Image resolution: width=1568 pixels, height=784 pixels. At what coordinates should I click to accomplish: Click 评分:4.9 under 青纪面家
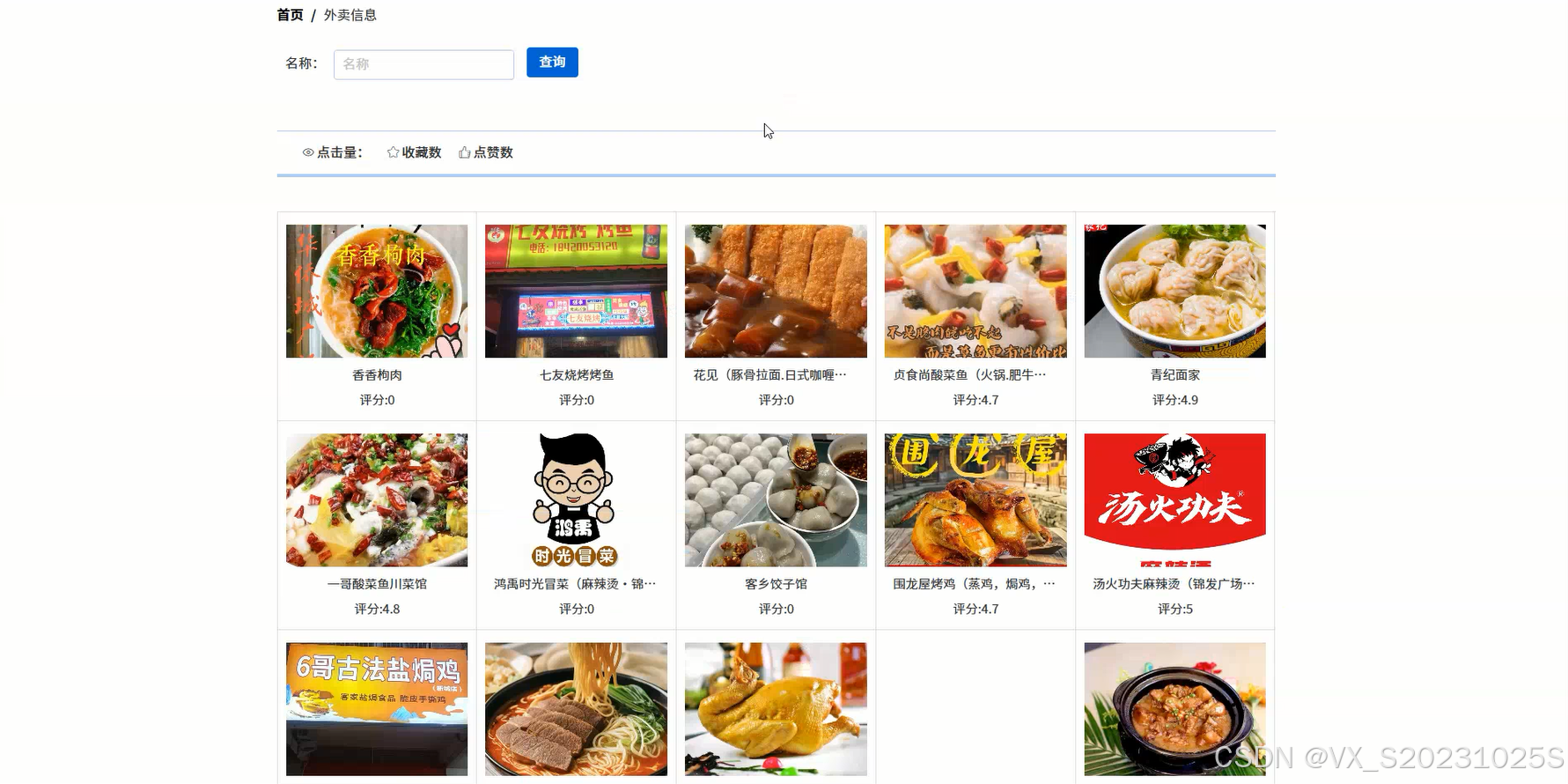[x=1175, y=400]
